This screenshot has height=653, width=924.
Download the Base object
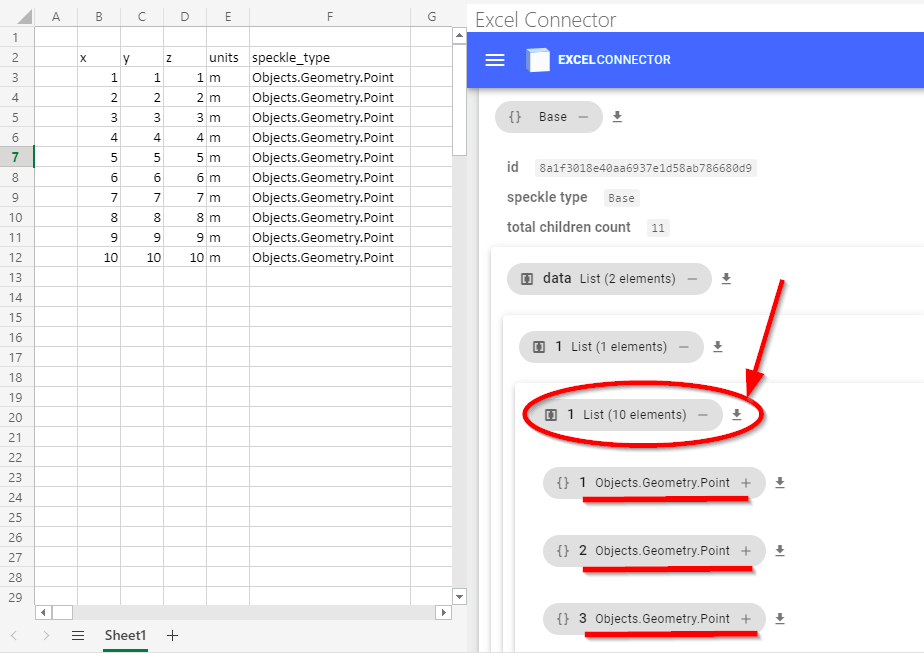617,117
